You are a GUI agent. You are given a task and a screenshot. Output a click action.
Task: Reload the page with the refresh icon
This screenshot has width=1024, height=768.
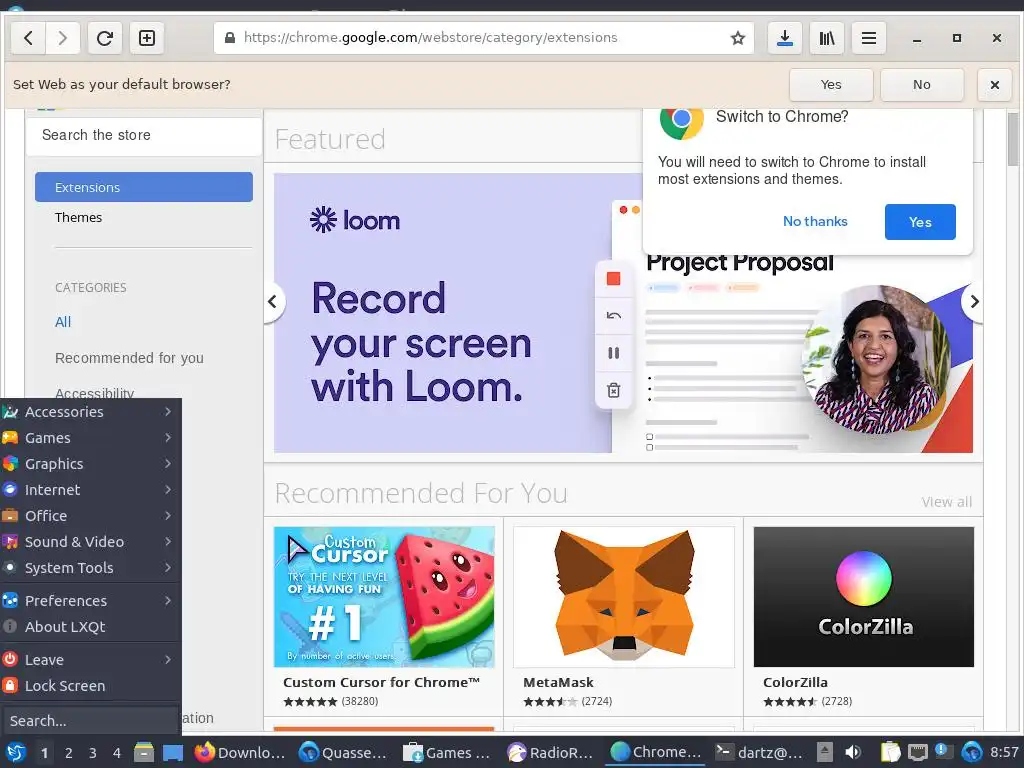104,38
